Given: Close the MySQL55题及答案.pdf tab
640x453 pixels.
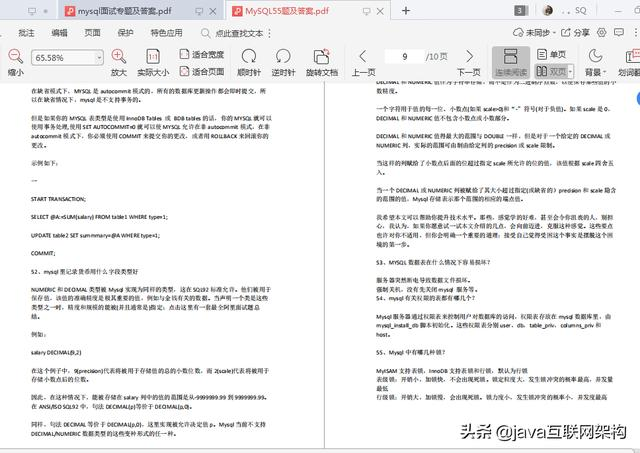Looking at the screenshot, I should (x=380, y=11).
